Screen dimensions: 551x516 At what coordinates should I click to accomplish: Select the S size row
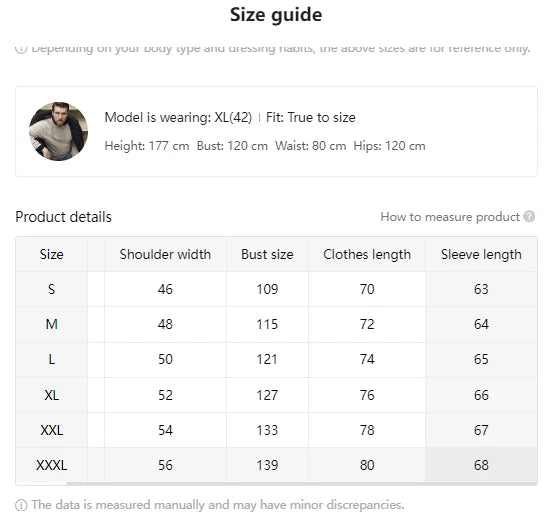point(276,289)
